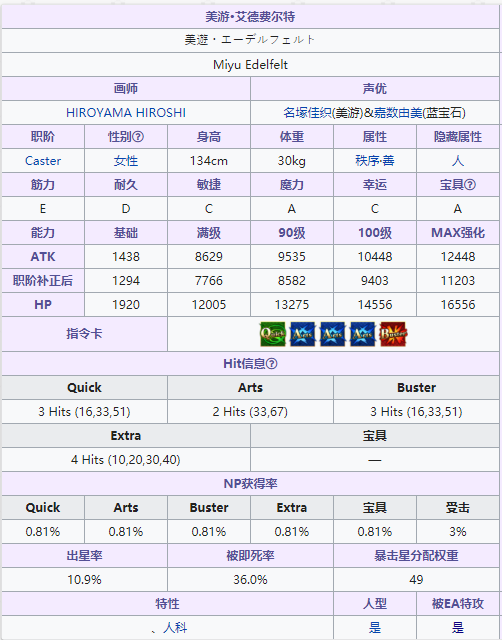Open the 嘉数由美 voice actor link
This screenshot has width=502, height=640.
(x=398, y=113)
